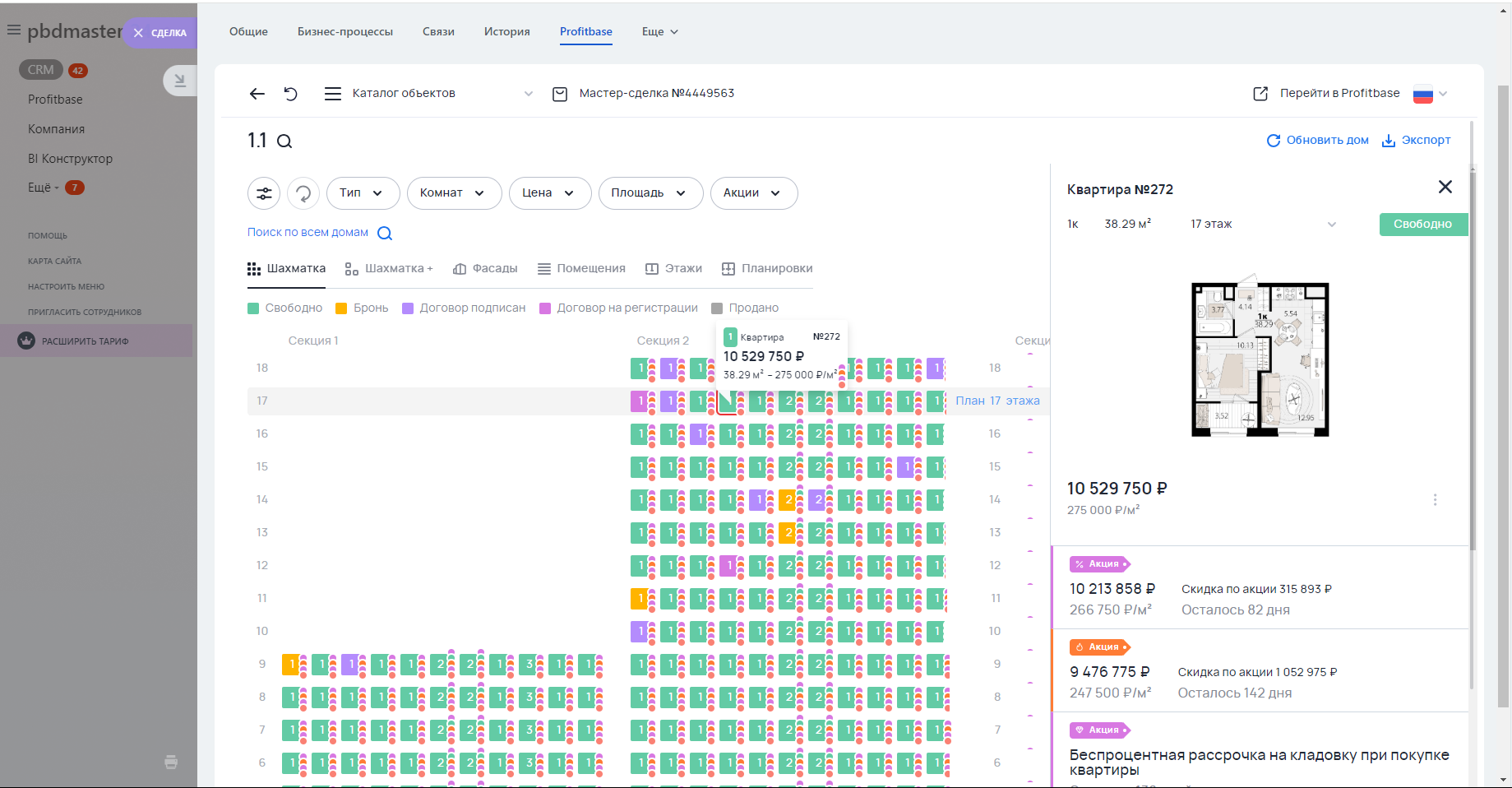Switch to the Планировки view tab
1512x788 pixels.
pos(767,269)
